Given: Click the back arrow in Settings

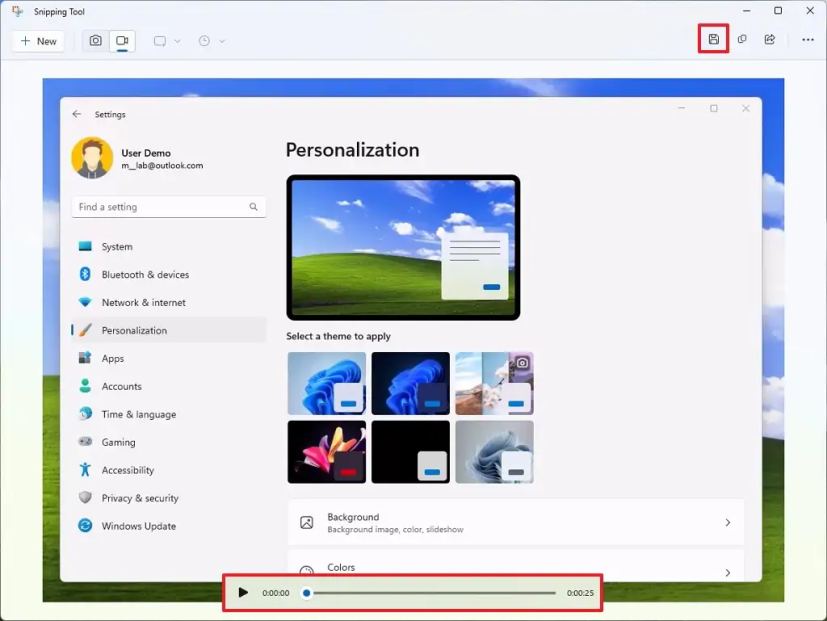Looking at the screenshot, I should pos(77,114).
